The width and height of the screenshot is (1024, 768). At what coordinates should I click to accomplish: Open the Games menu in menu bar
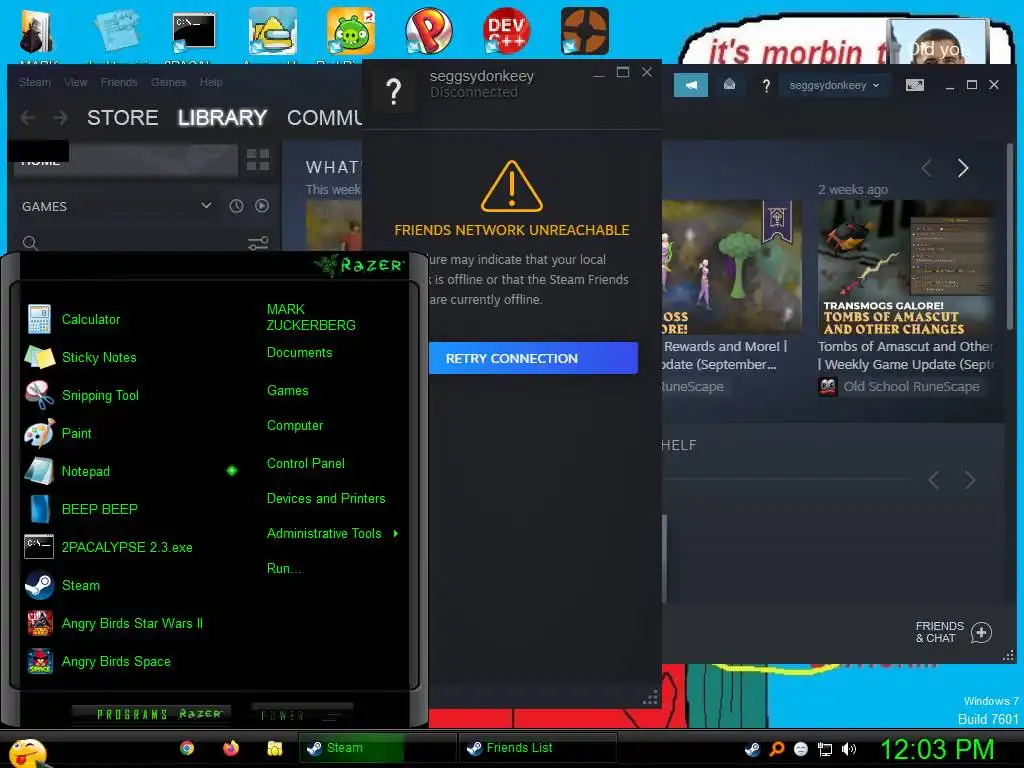[x=168, y=82]
